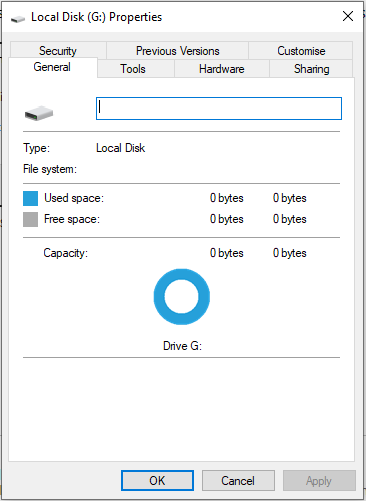This screenshot has height=501, width=366.
Task: Close the Local Disk (G:) Properties dialog
Action: [x=348, y=16]
